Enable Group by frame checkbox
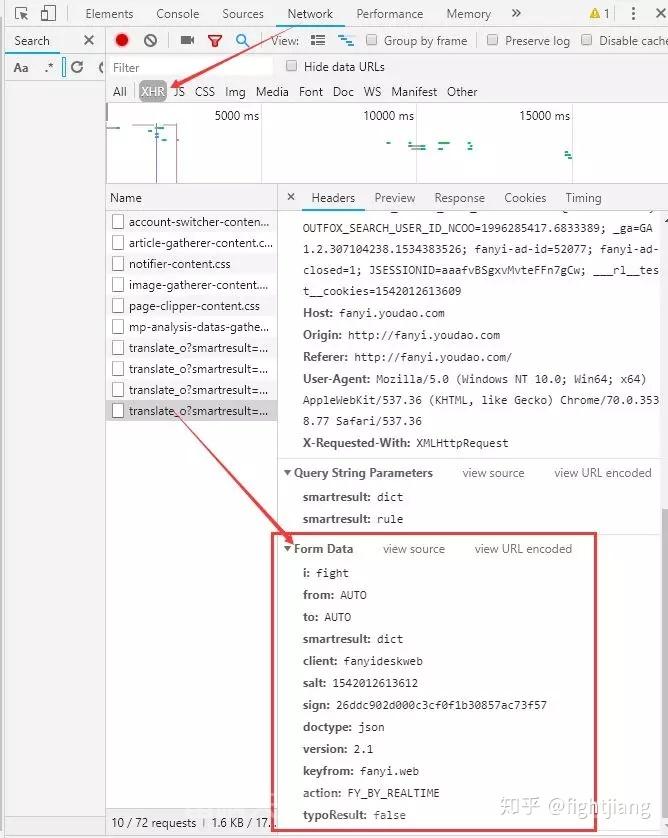The height and width of the screenshot is (838, 668). click(371, 40)
